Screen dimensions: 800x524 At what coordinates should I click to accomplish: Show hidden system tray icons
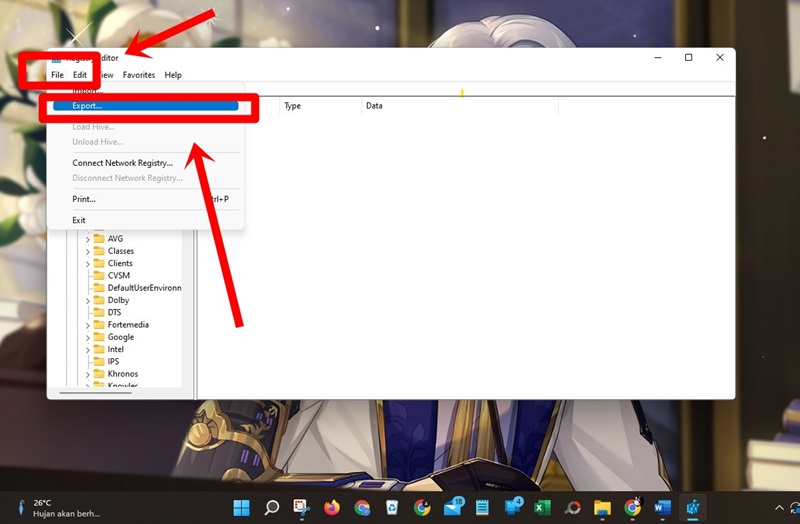[x=779, y=508]
